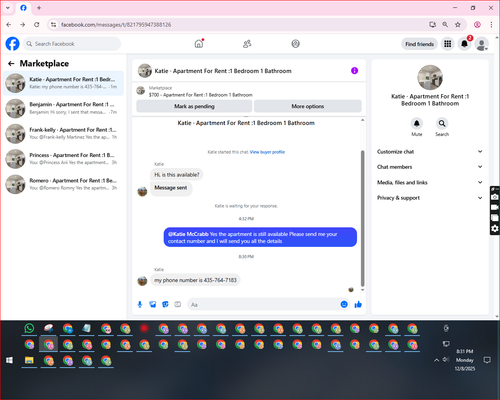Click the Message sent bubble
This screenshot has height=400, width=500.
(171, 188)
